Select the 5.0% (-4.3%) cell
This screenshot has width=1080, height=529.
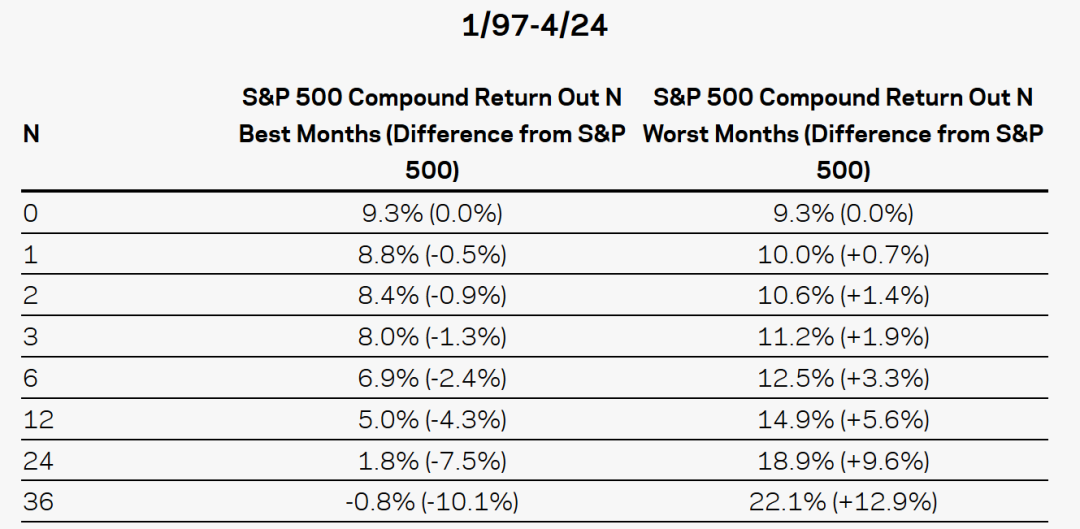pos(432,420)
